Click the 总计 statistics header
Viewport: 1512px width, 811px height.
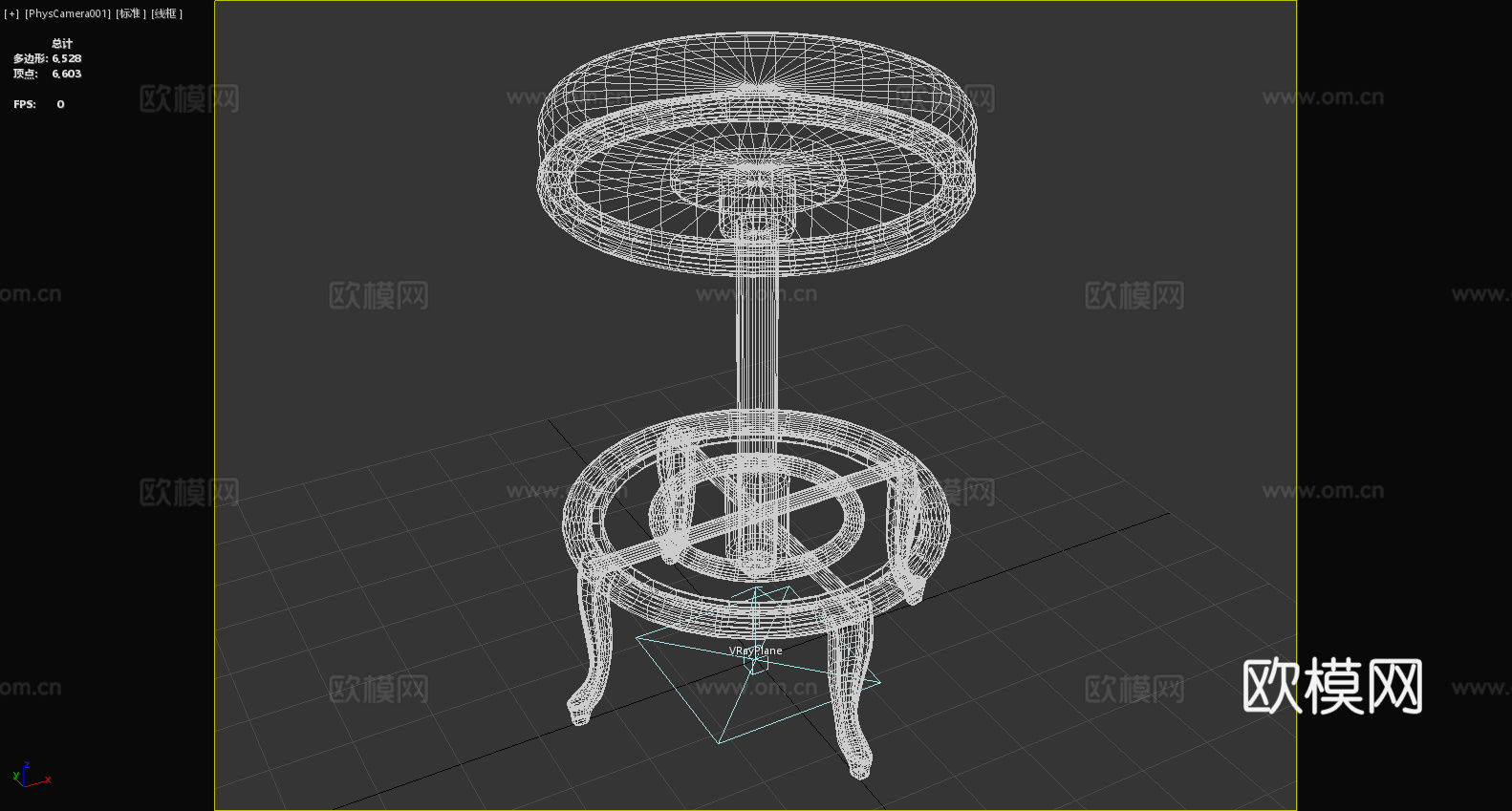coord(62,43)
